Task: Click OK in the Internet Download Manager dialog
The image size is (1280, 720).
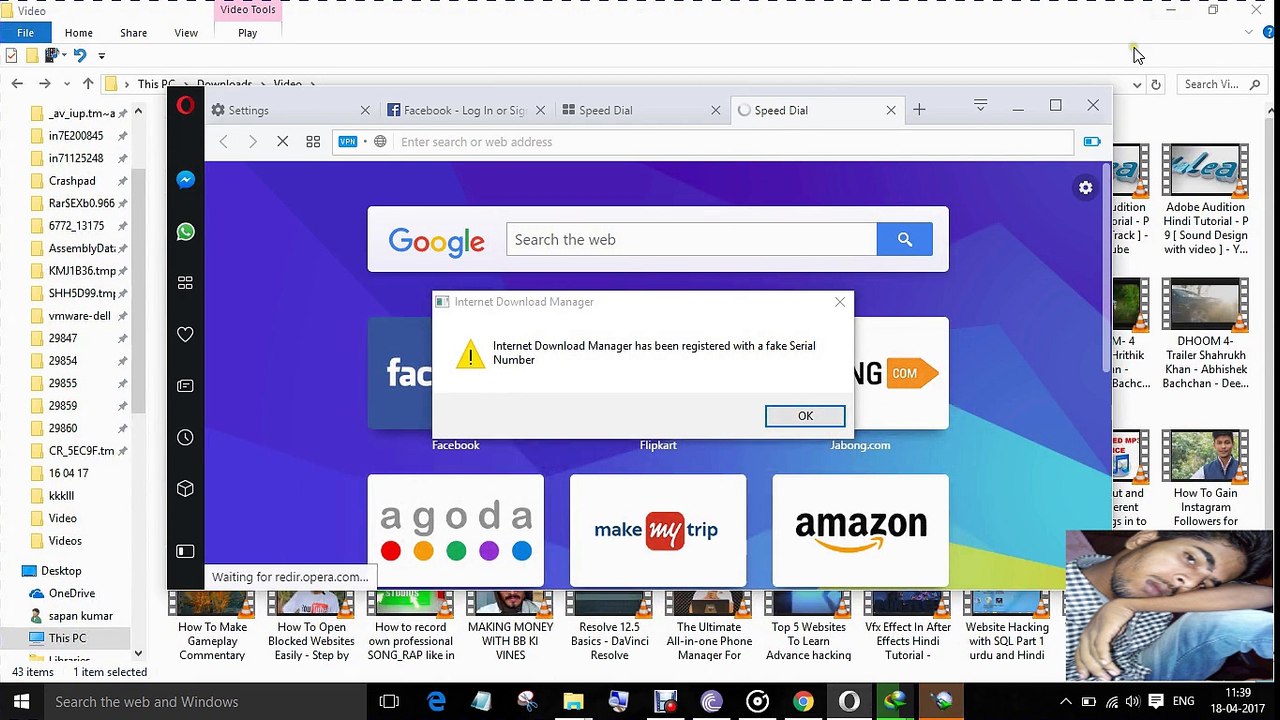Action: tap(805, 416)
